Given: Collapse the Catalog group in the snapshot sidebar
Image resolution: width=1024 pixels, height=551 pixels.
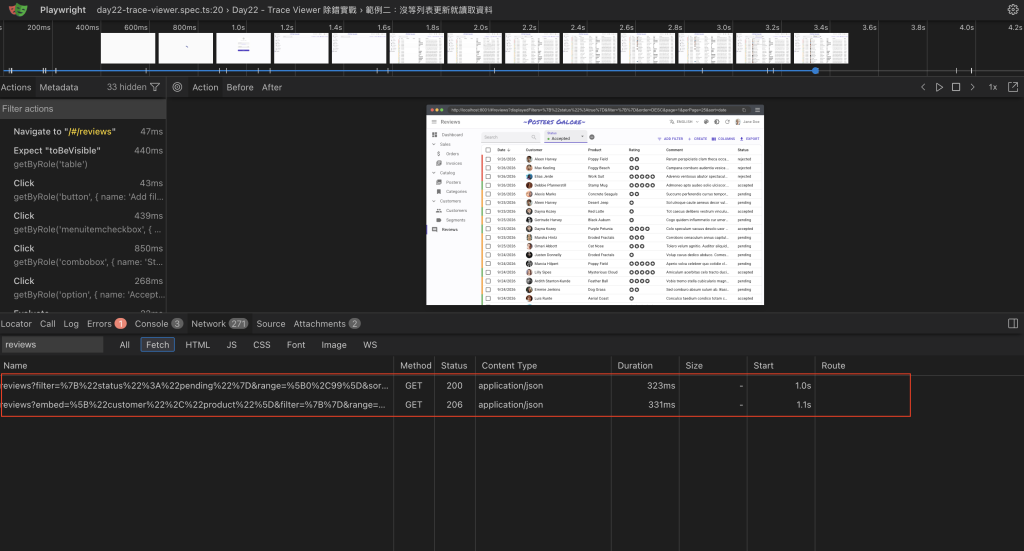Looking at the screenshot, I should [x=434, y=173].
